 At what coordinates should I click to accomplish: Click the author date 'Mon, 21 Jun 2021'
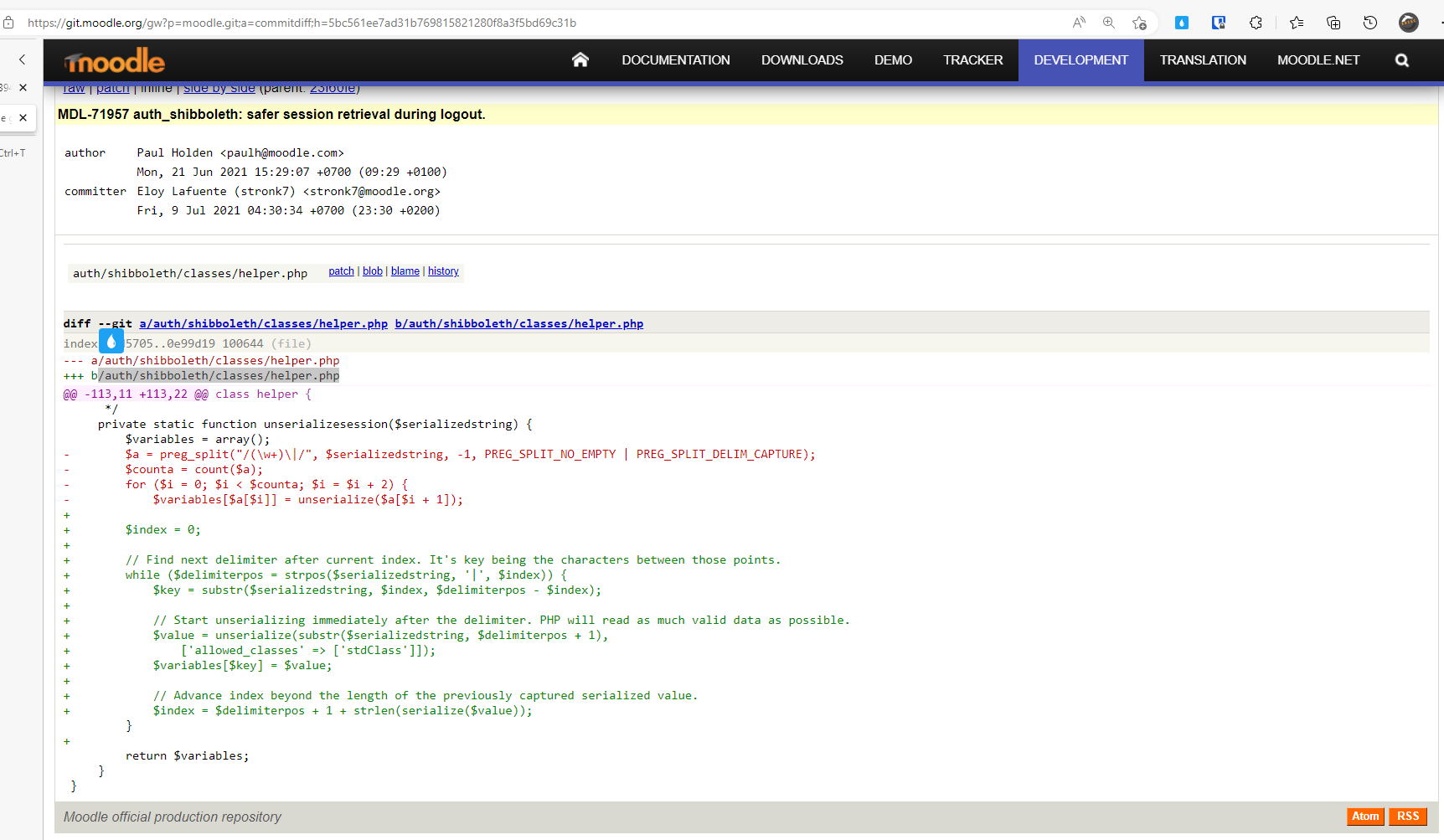coord(292,173)
